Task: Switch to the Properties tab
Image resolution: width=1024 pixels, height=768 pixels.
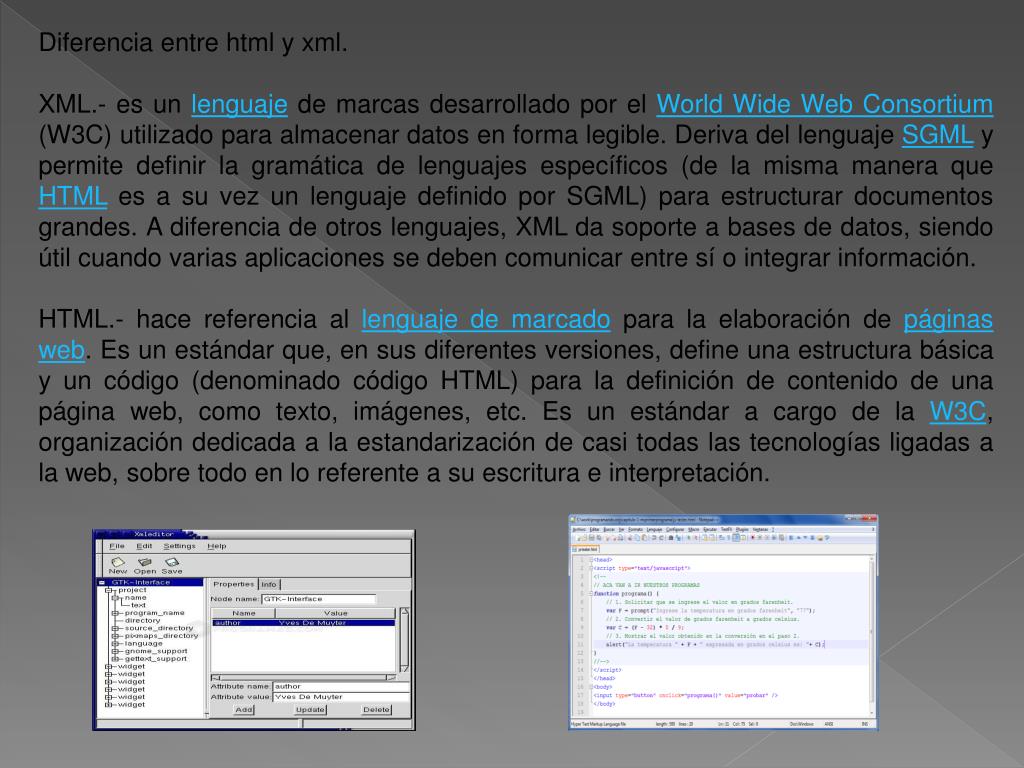Action: point(233,584)
